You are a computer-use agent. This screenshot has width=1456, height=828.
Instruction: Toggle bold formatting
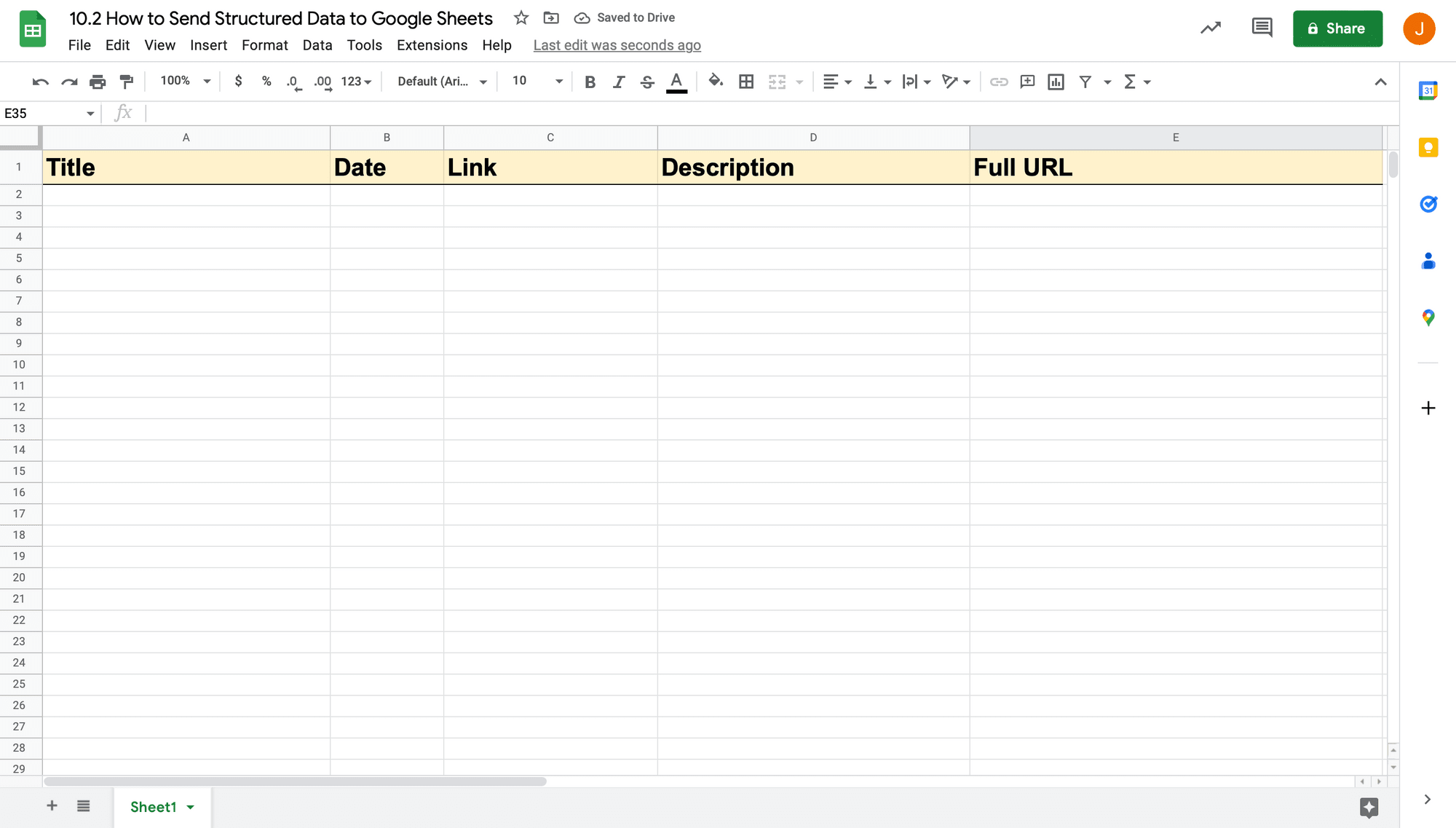tap(590, 82)
